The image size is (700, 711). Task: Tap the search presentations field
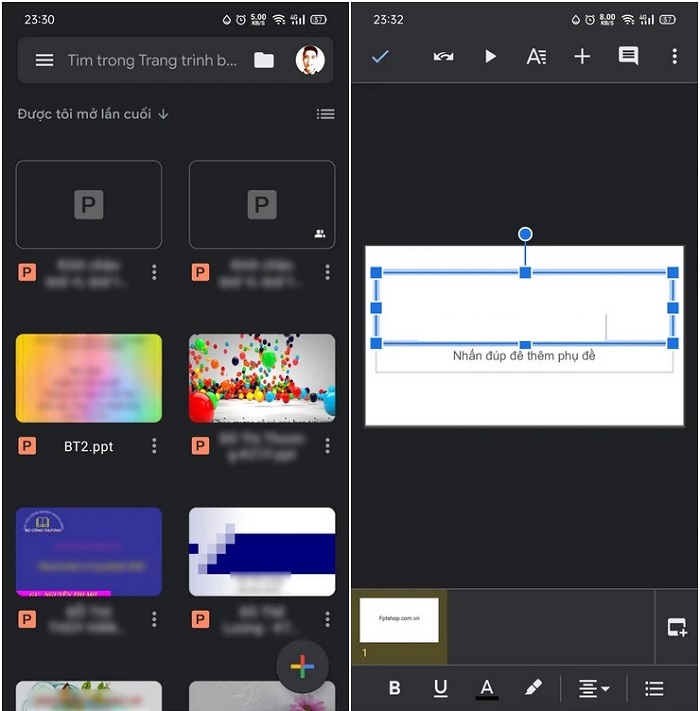coord(152,60)
